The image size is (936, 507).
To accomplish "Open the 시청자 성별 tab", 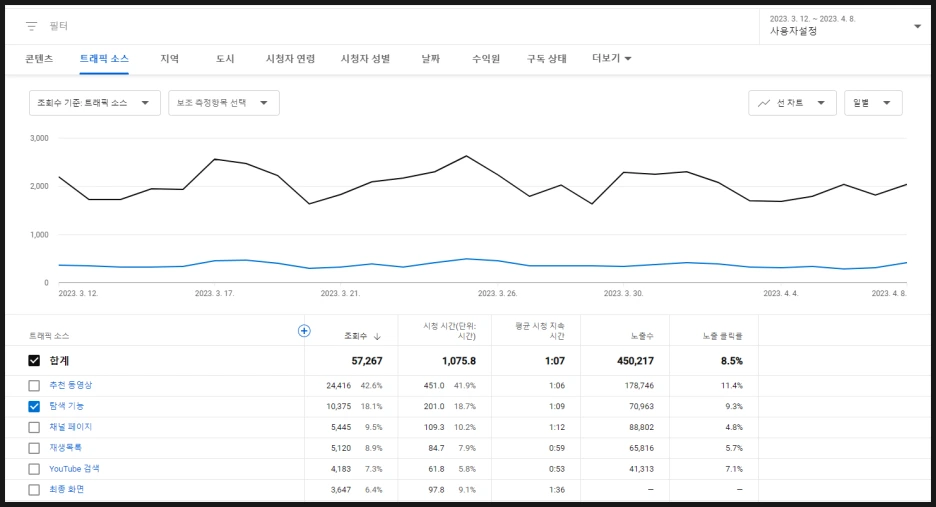I will pos(365,59).
